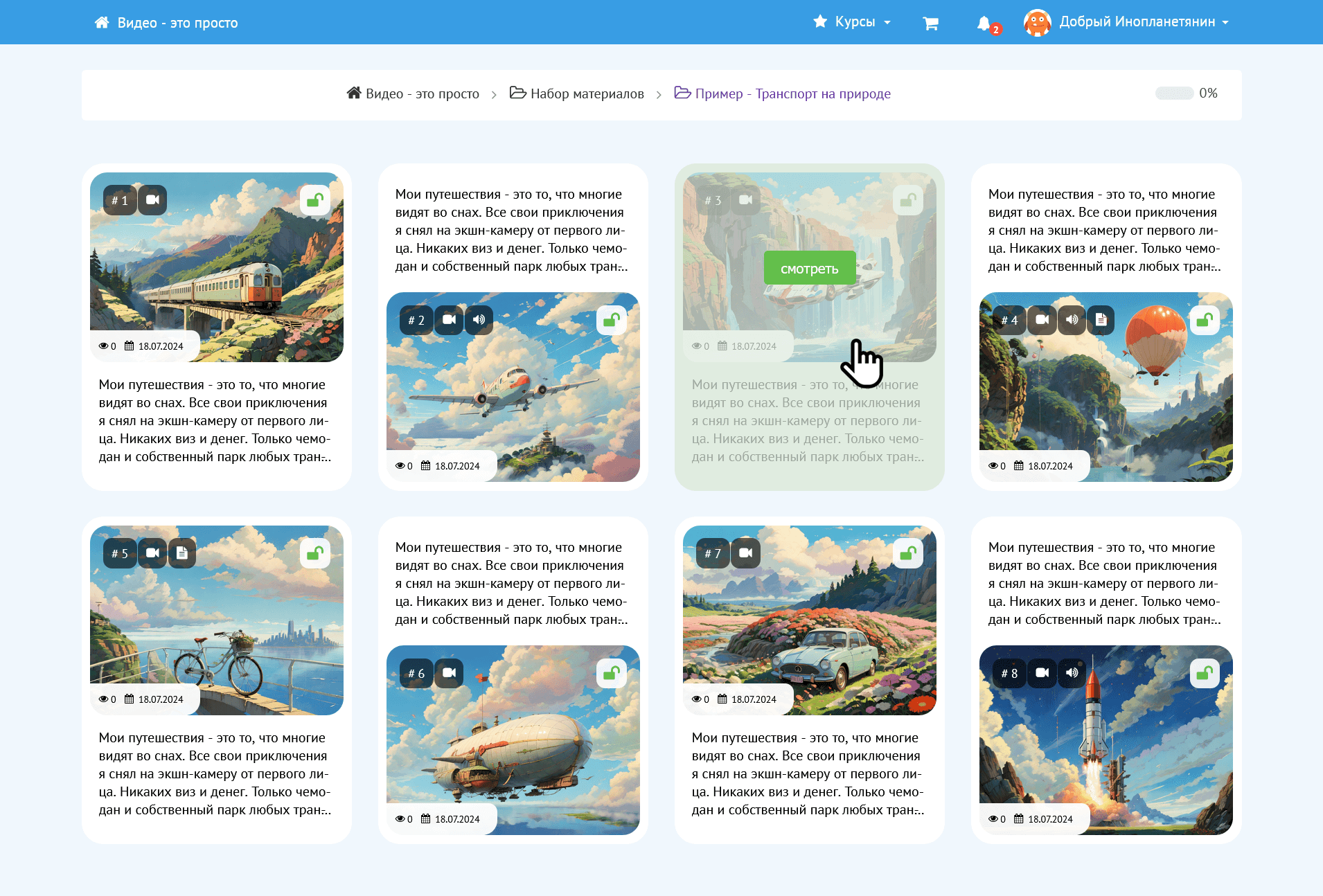Viewport: 1323px width, 896px height.
Task: Click the audio speaker icon on card #2
Action: [x=479, y=320]
